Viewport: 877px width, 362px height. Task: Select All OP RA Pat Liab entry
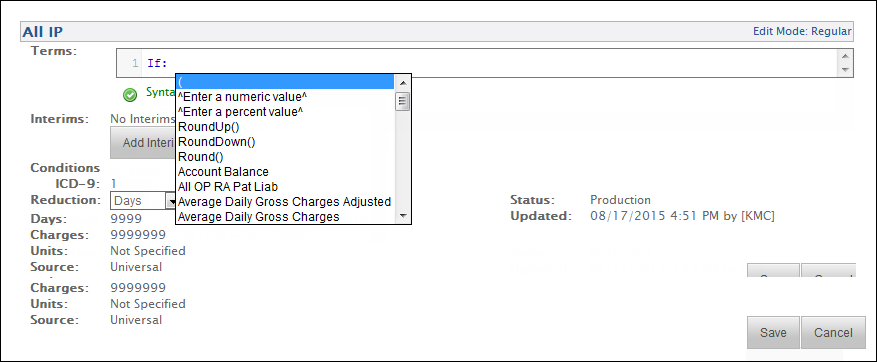pyautogui.click(x=285, y=186)
